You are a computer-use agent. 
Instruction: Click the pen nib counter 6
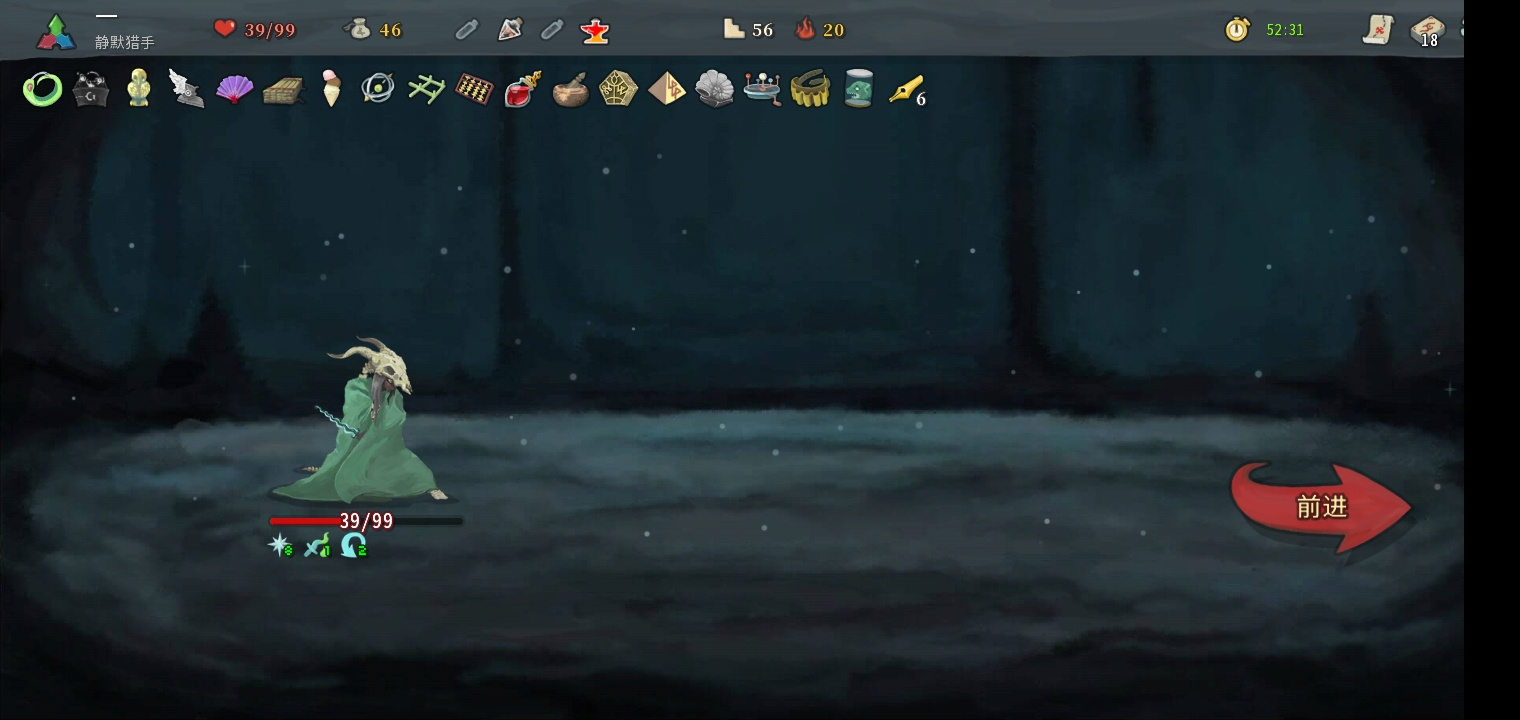click(921, 99)
